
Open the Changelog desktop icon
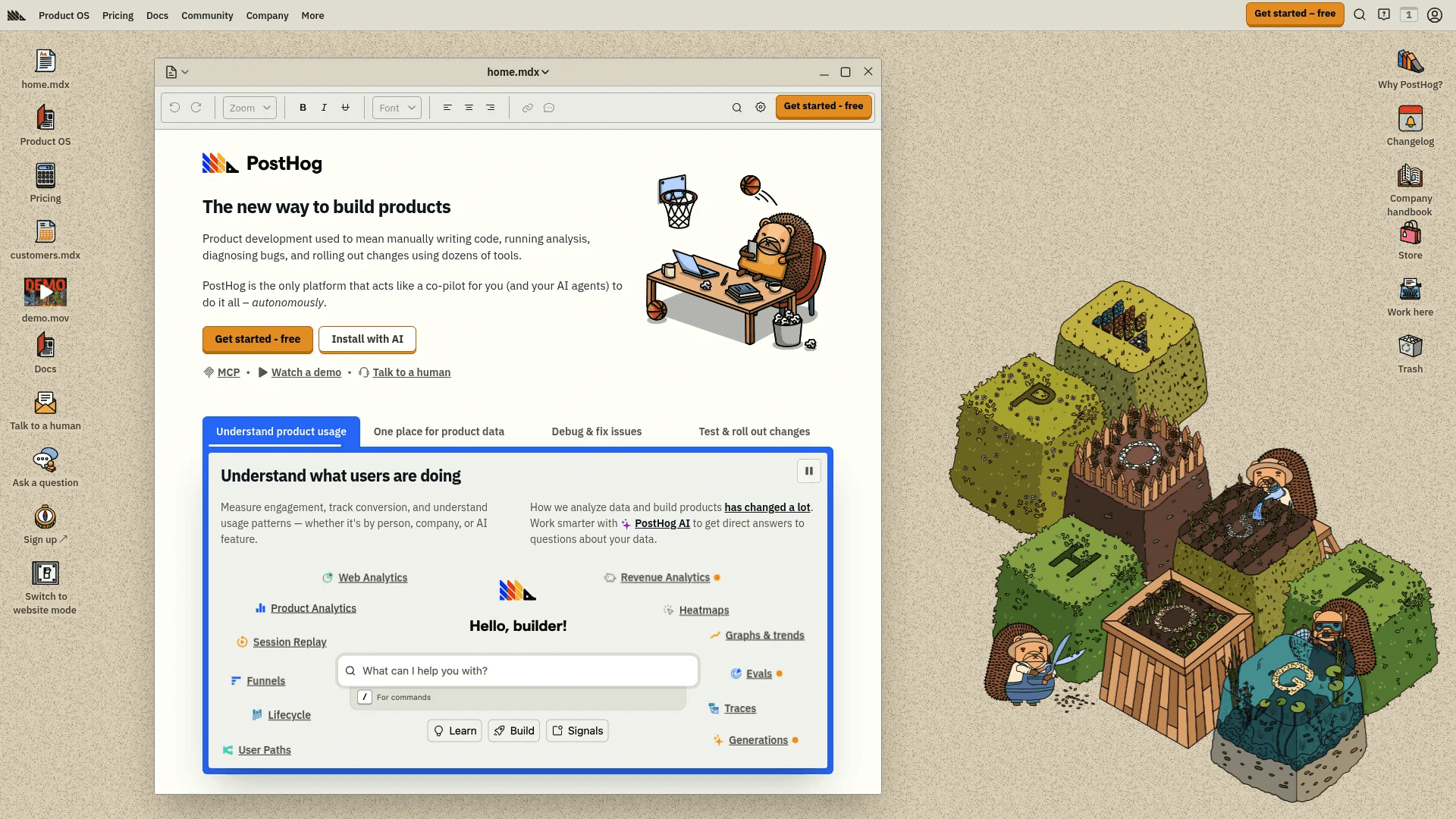pos(1410,120)
